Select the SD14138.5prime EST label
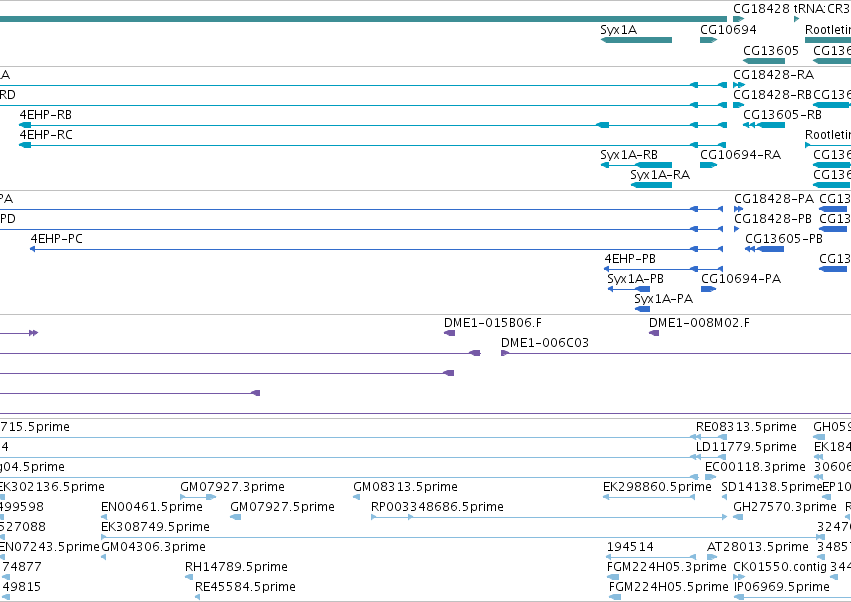851x602 pixels. point(772,487)
